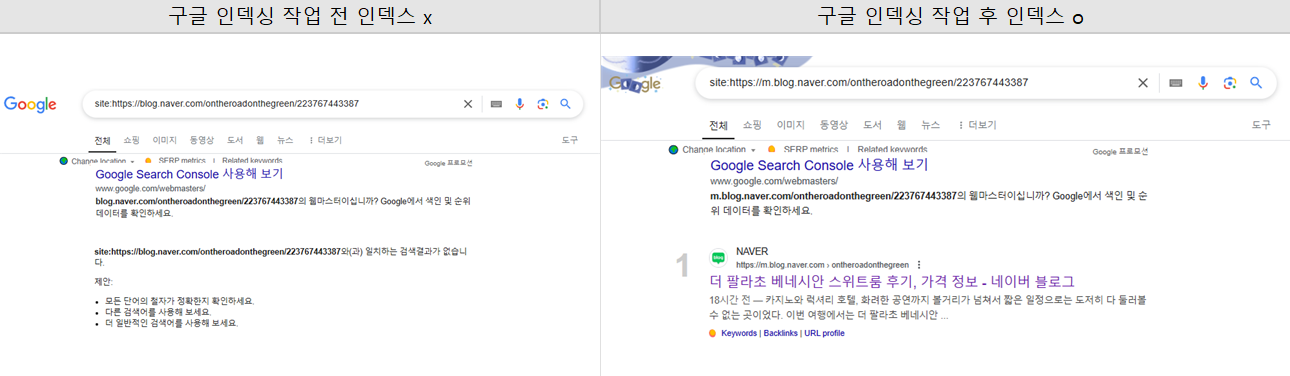
Task: Select 이미지 tab in after-indexing (작업 후) panel
Action: (791, 125)
